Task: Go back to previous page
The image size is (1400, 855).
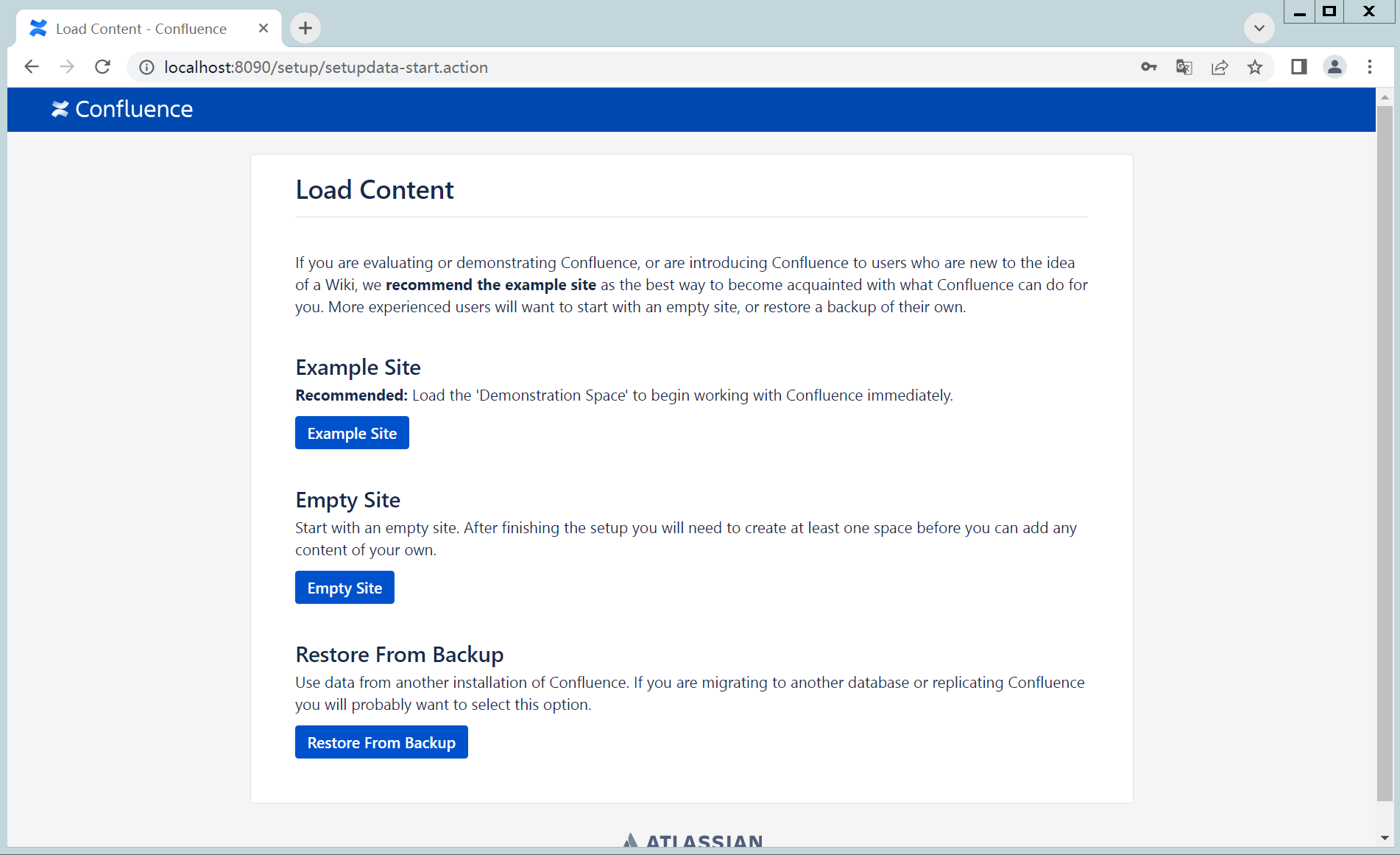Action: [x=31, y=67]
